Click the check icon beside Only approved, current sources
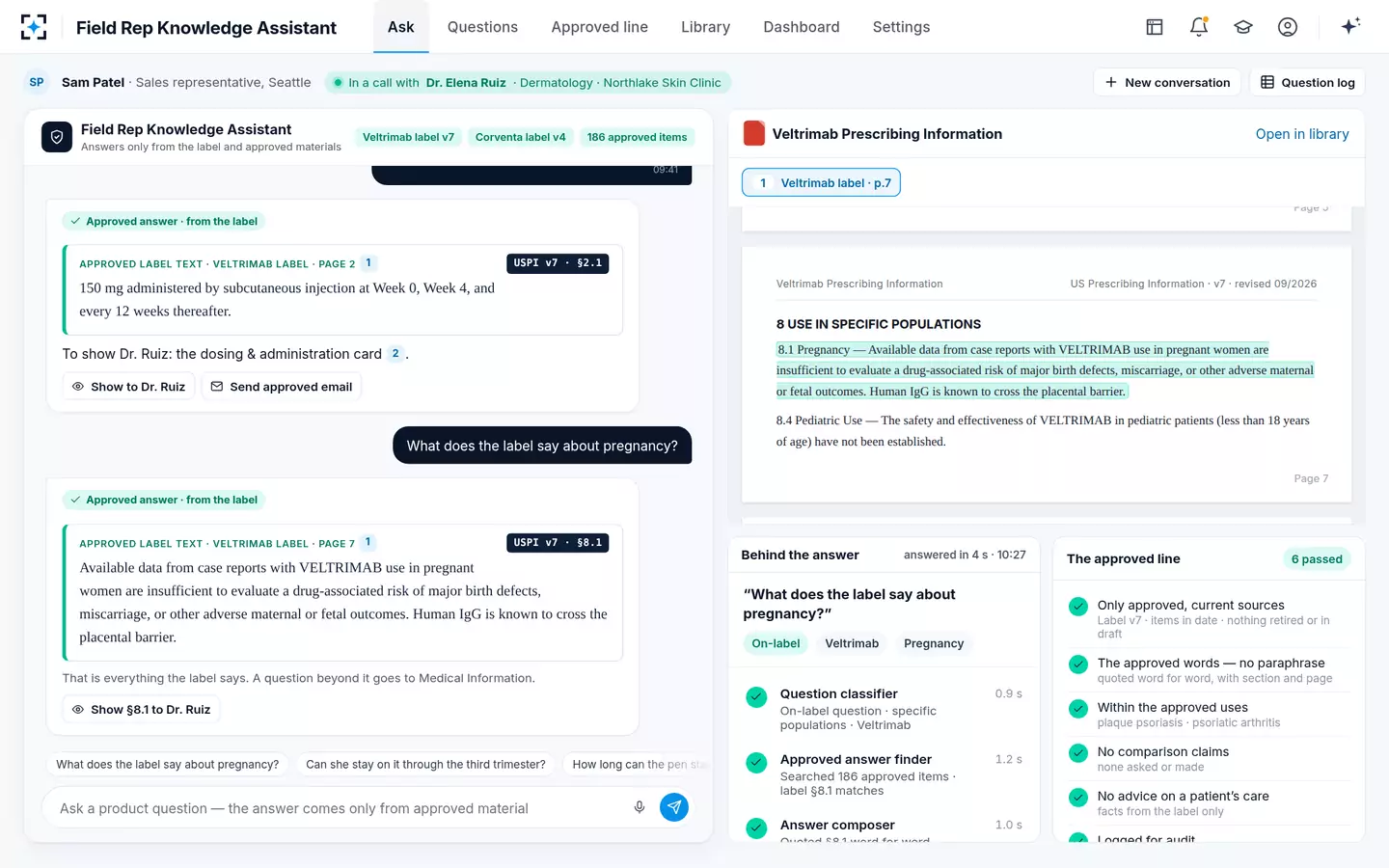Screen dimensions: 1389x868 1078,607
